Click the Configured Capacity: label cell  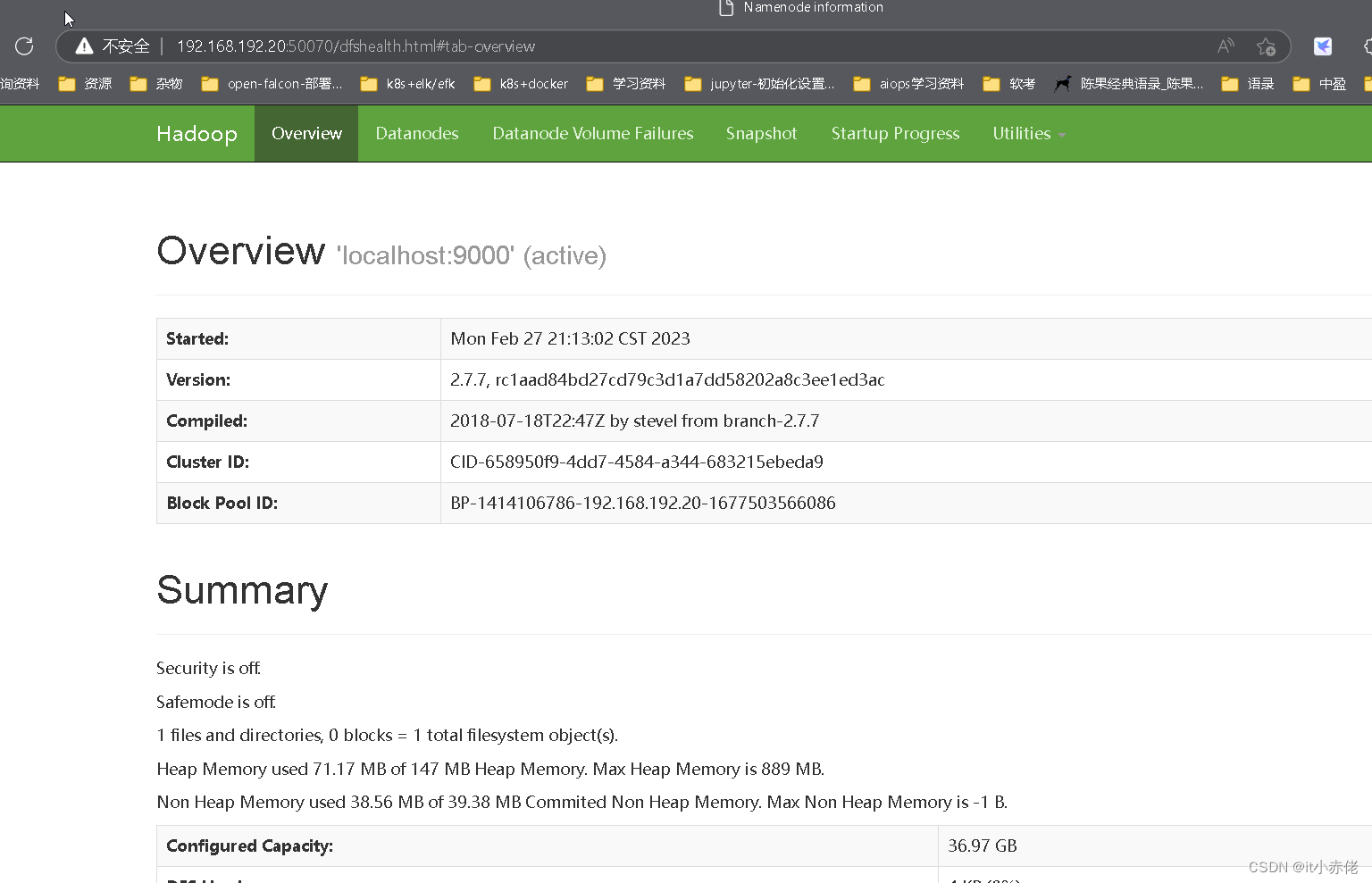tap(547, 846)
